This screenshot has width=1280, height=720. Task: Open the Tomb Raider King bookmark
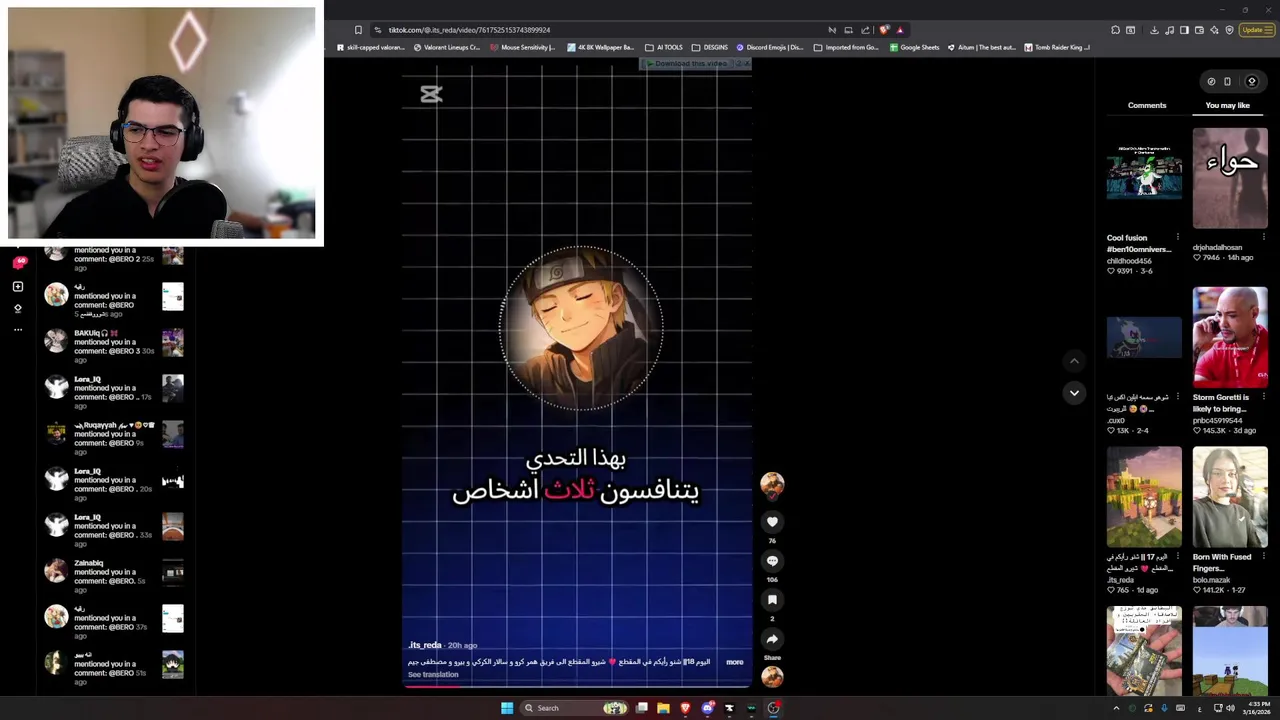1056,47
